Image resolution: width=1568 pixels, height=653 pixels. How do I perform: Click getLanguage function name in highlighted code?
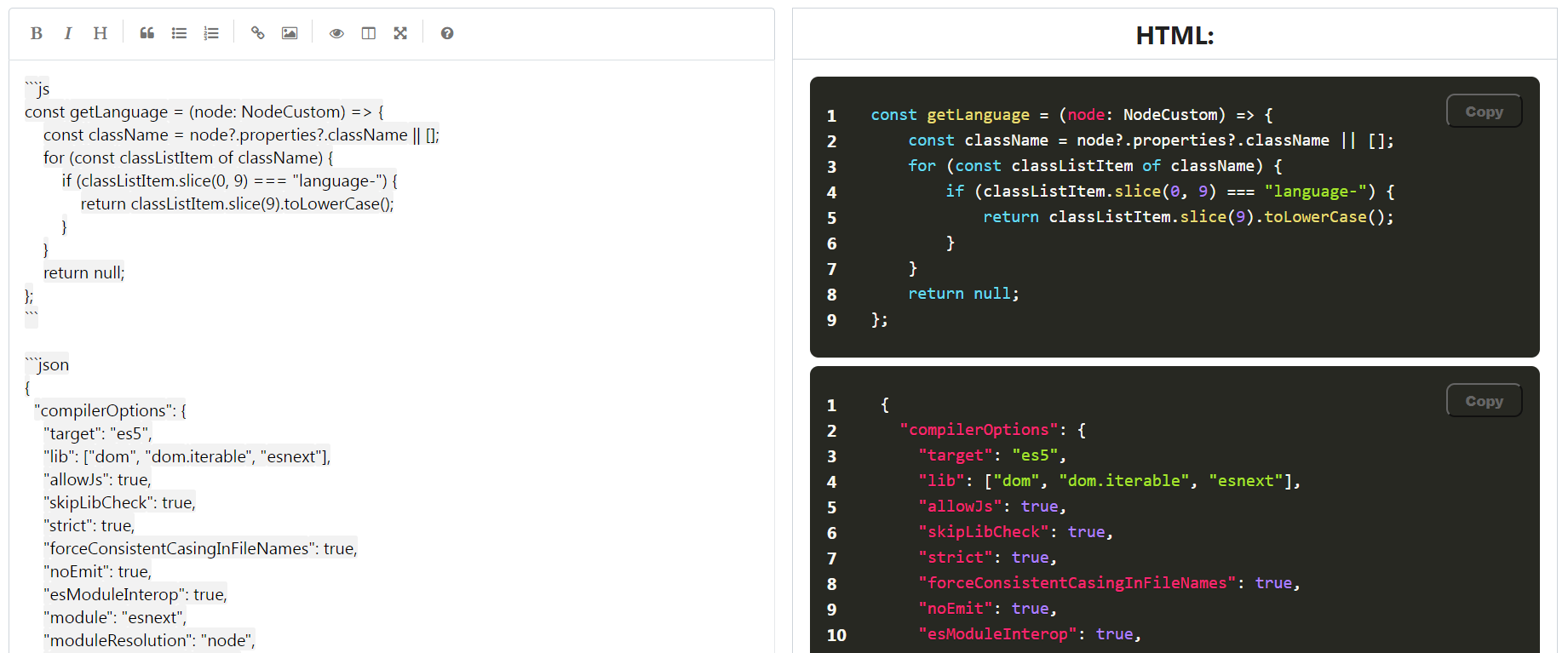978,115
